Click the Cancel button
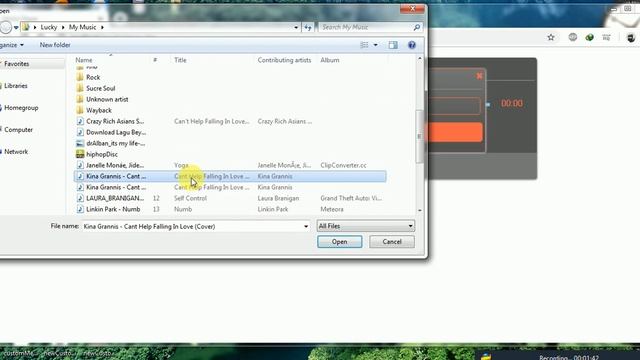 pos(392,242)
